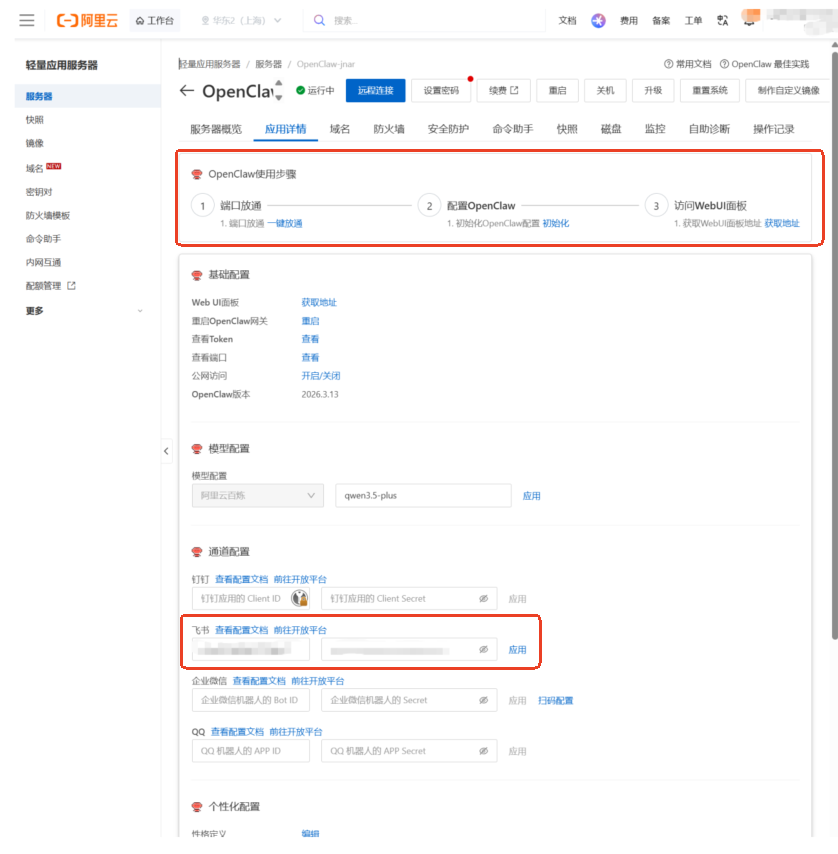Reveal the QQ APP Secret
Image resolution: width=838 pixels, height=854 pixels.
pyautogui.click(x=483, y=751)
